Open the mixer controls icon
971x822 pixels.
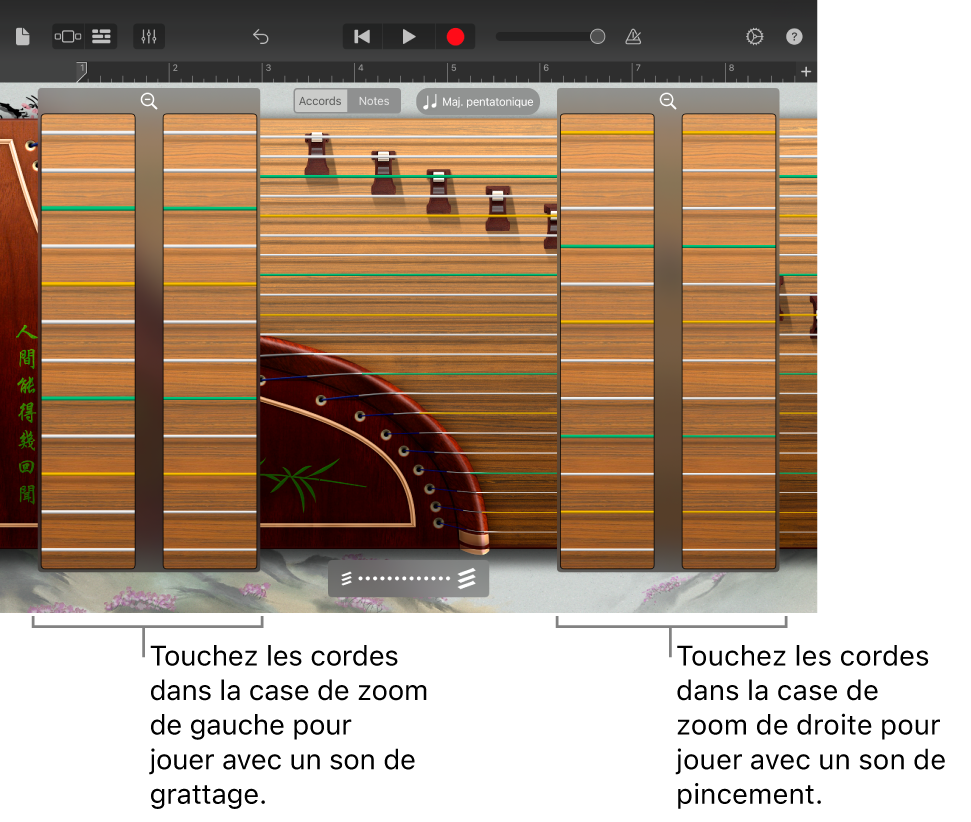coord(148,36)
